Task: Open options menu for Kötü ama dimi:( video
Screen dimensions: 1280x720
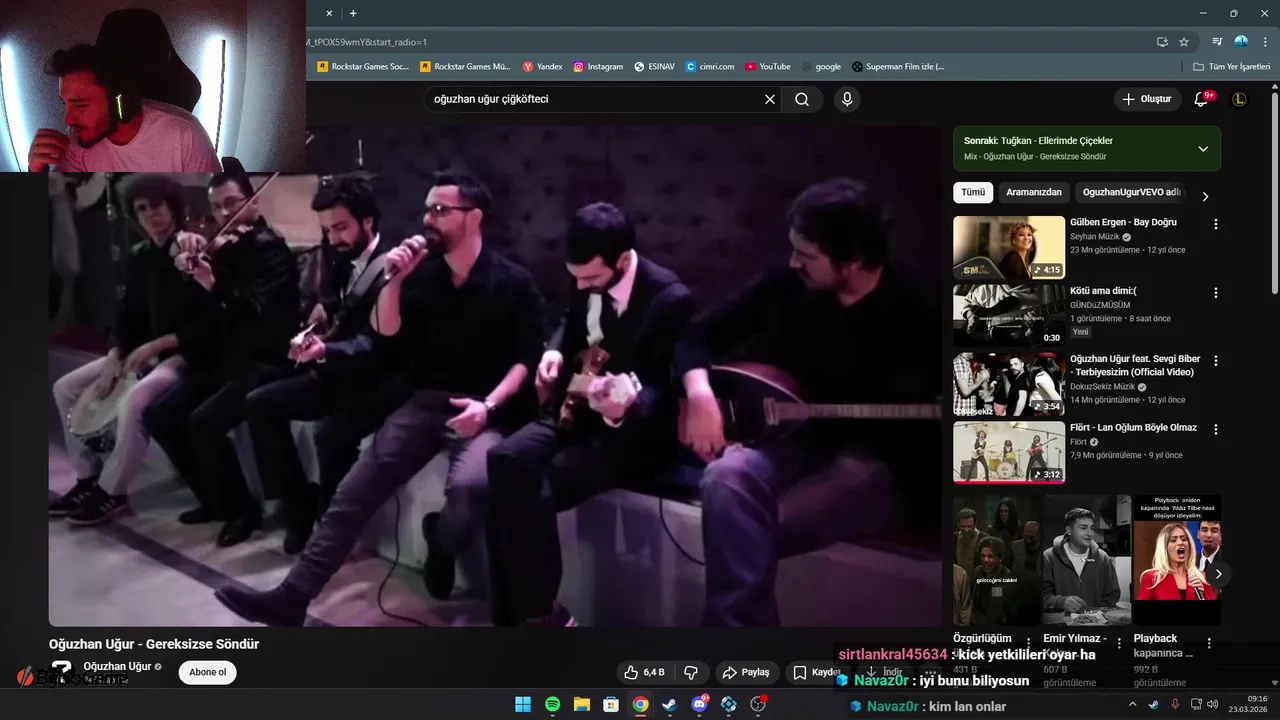Action: [1216, 293]
